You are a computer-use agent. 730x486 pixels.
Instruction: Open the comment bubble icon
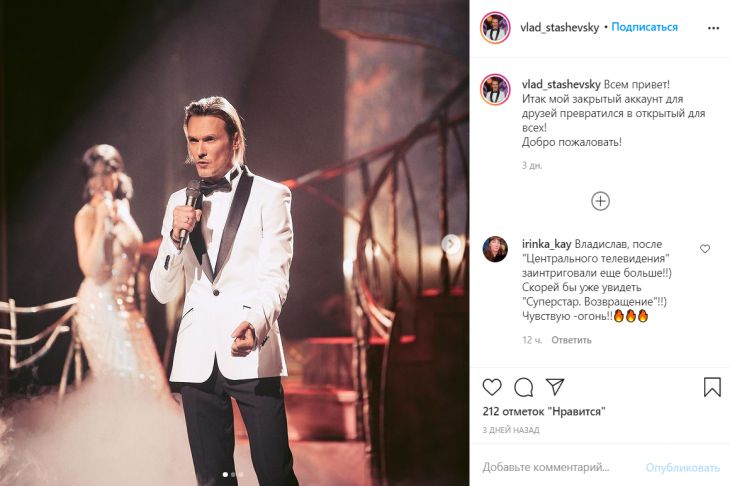point(523,387)
